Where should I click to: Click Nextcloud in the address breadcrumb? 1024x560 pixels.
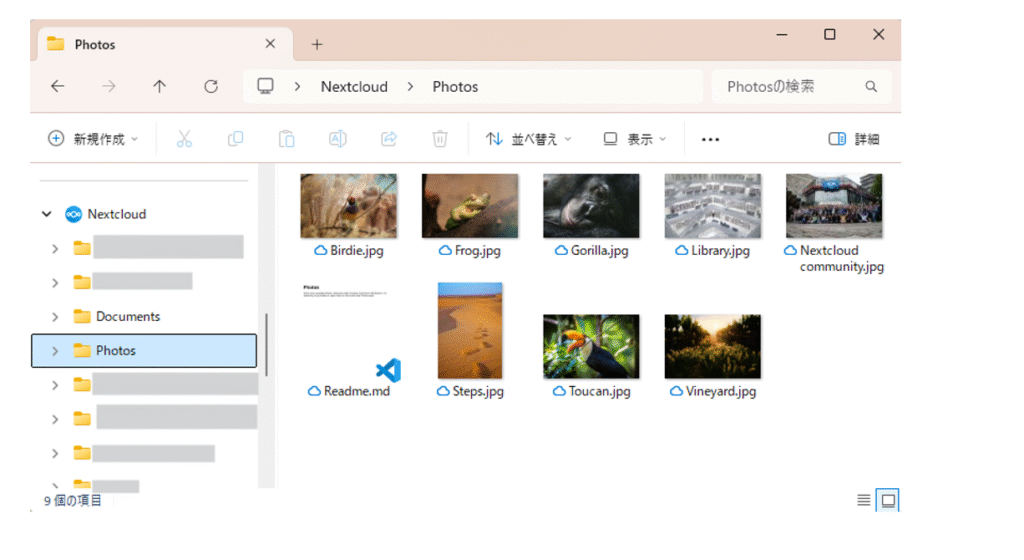(x=354, y=87)
